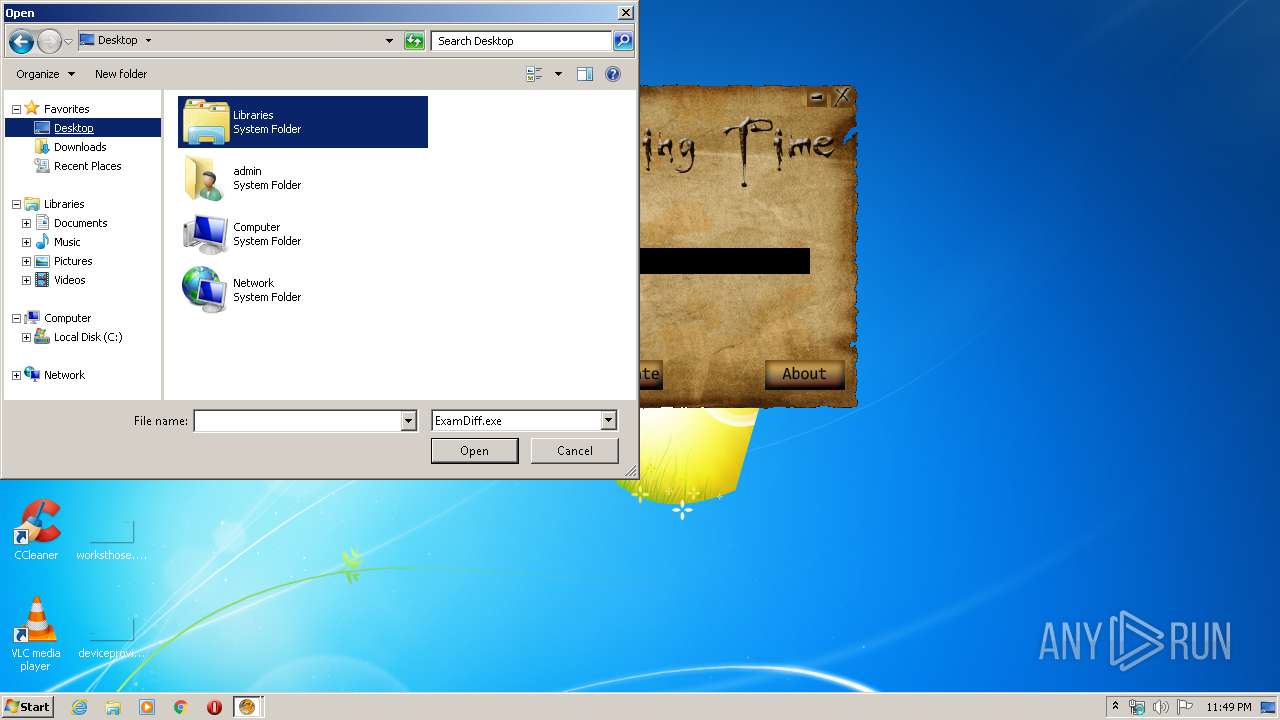Select the admin user folder icon
Image resolution: width=1280 pixels, height=720 pixels.
tap(206, 178)
